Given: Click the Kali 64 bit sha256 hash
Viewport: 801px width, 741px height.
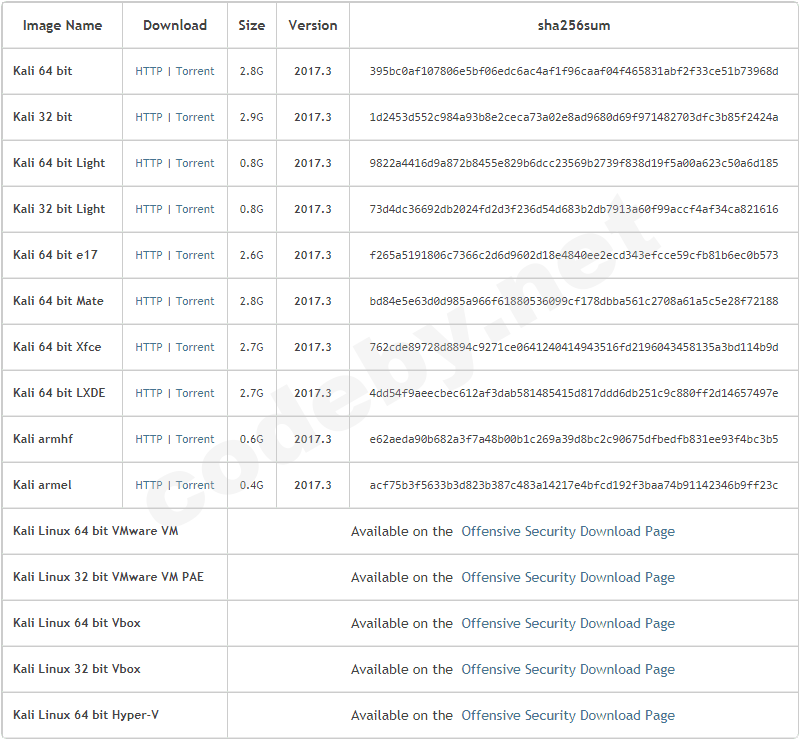Looking at the screenshot, I should point(573,71).
